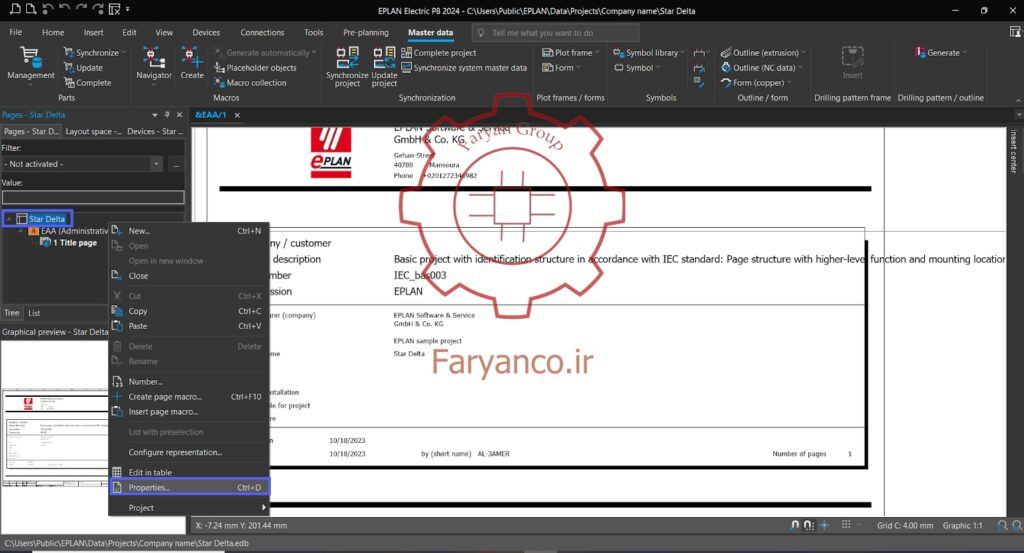Viewport: 1024px width, 553px height.
Task: Click the Navigator macro icon
Action: [153, 63]
